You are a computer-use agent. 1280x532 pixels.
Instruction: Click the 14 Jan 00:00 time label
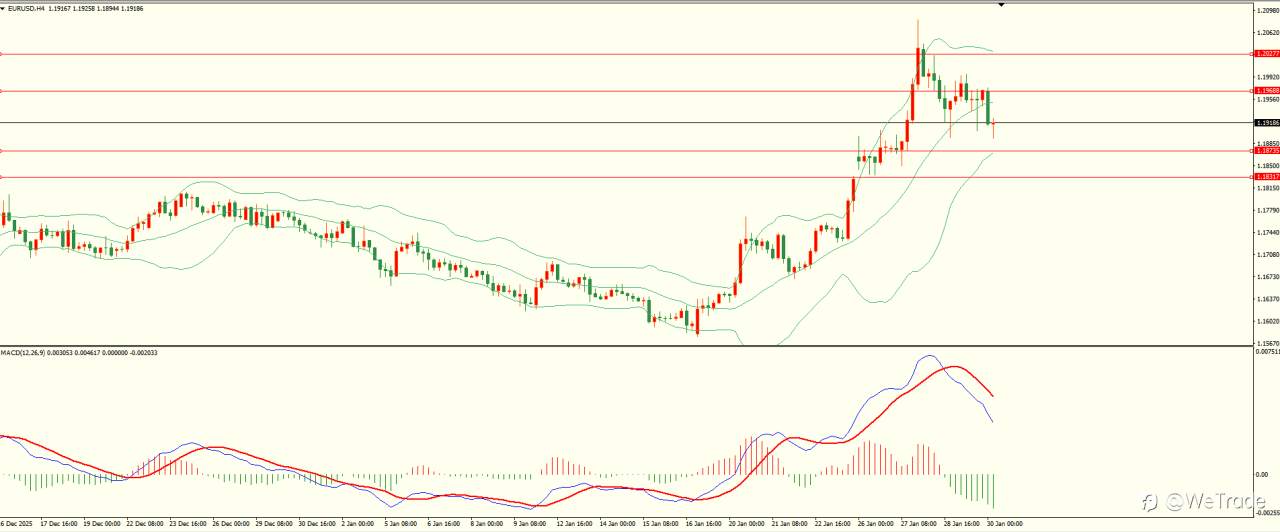coord(618,523)
